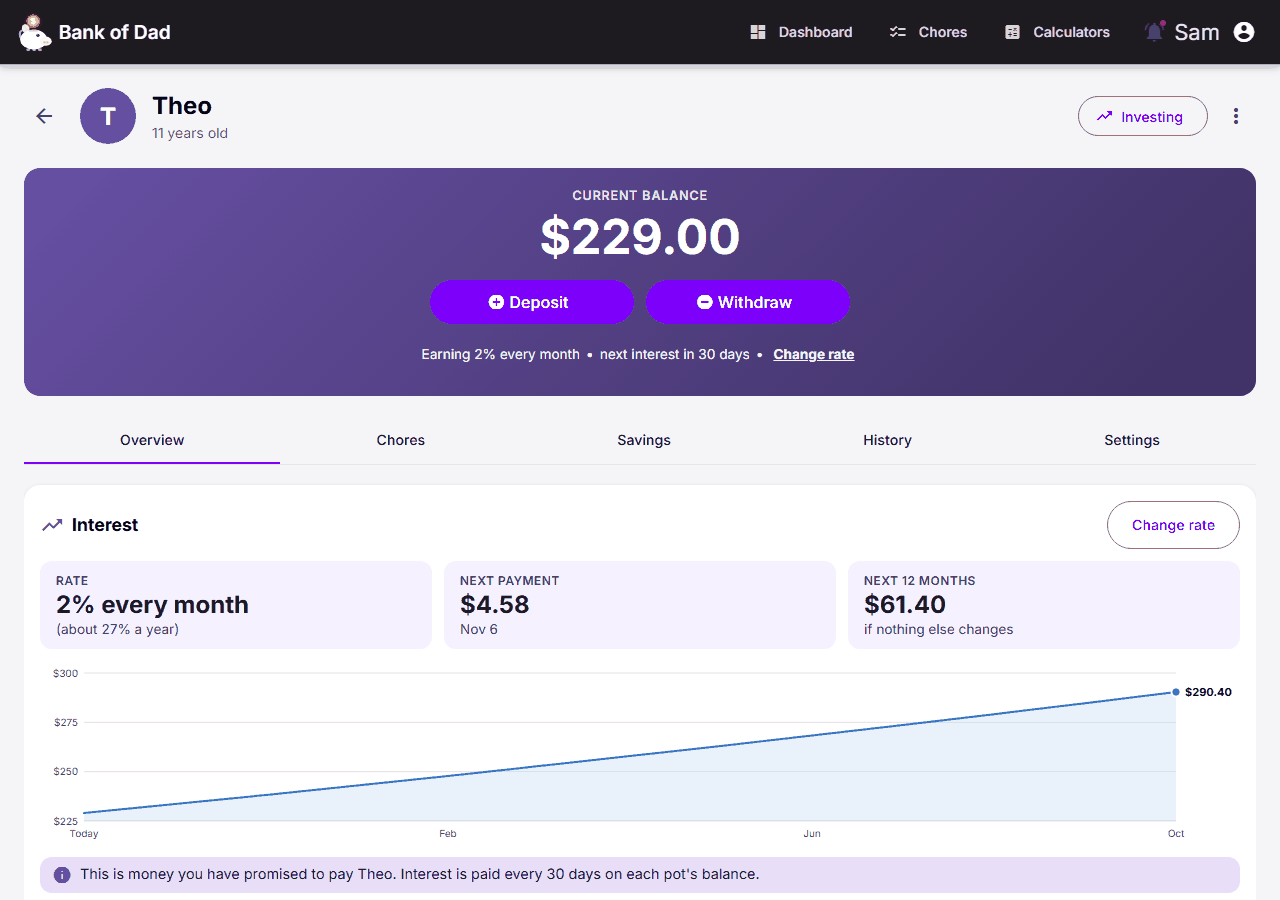1280x900 pixels.
Task: Click the $229.00 current balance amount
Action: [640, 237]
